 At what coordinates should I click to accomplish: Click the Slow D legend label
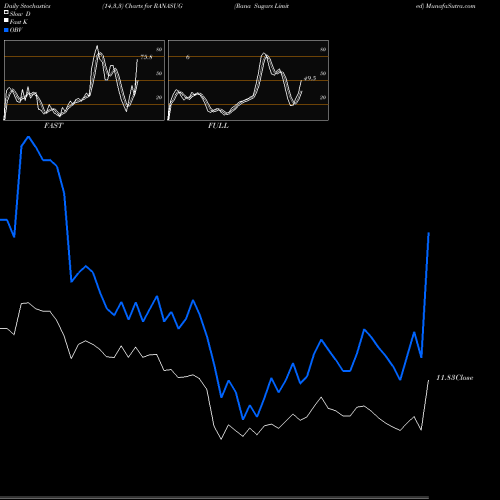coord(20,14)
